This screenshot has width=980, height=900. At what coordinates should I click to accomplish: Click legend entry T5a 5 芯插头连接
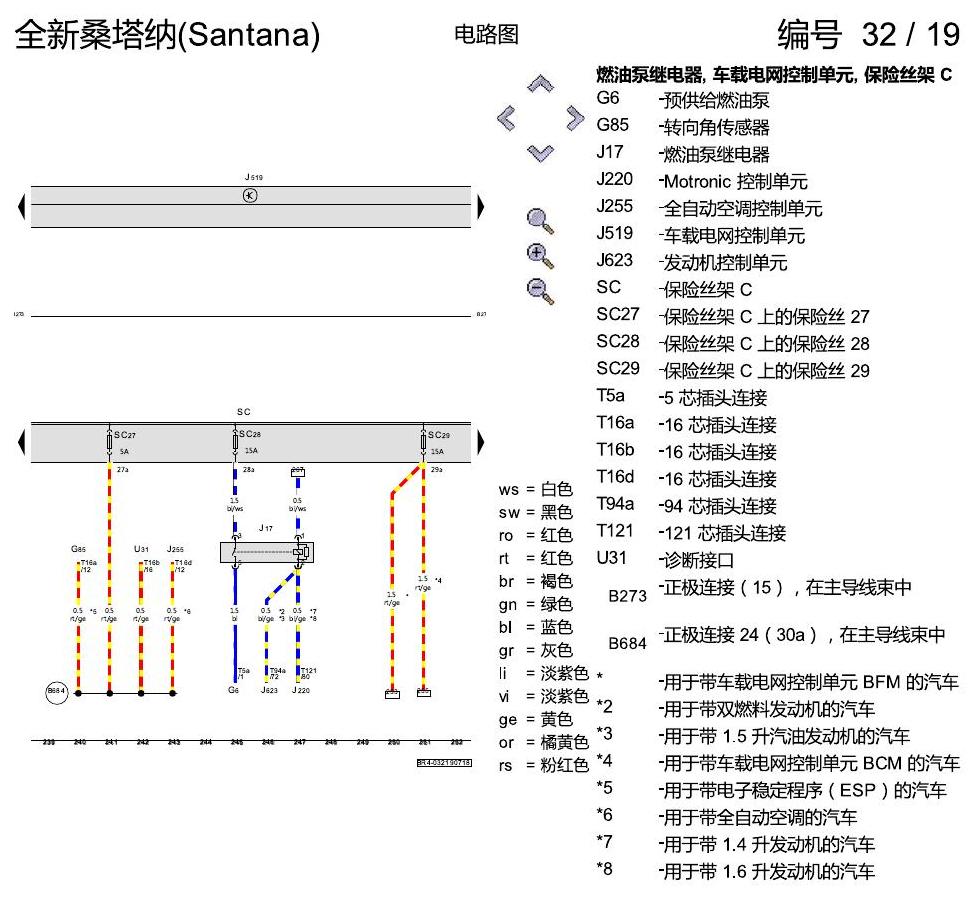(682, 397)
